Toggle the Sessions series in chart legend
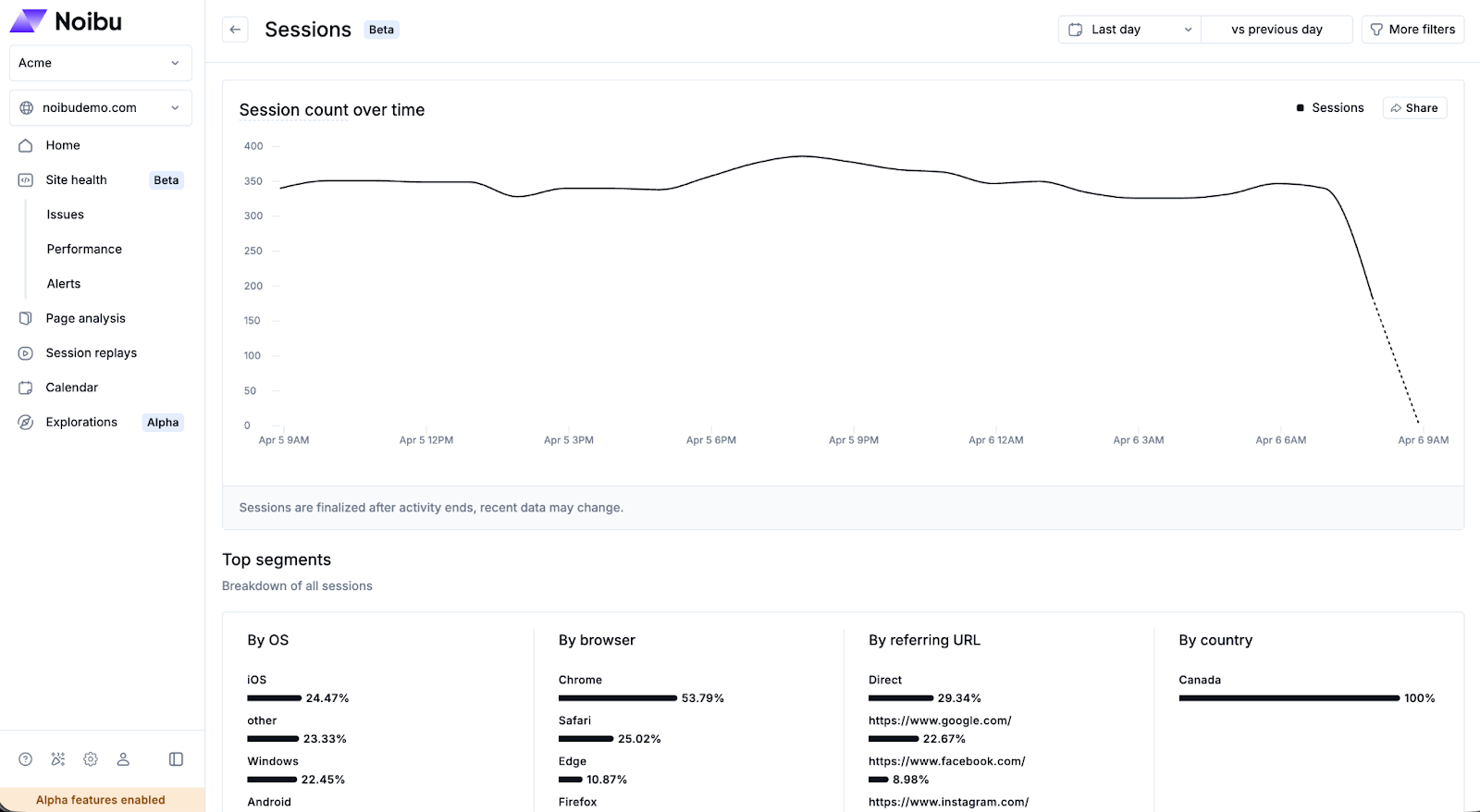This screenshot has height=812, width=1480. coord(1330,108)
